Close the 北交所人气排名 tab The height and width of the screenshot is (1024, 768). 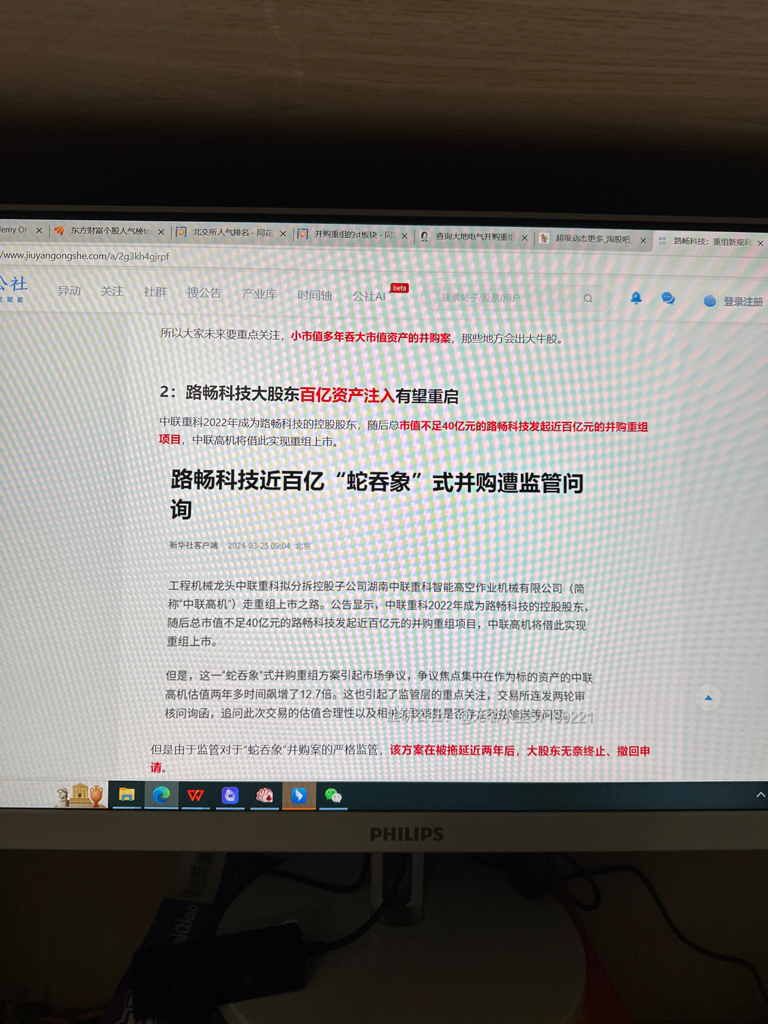click(x=283, y=233)
